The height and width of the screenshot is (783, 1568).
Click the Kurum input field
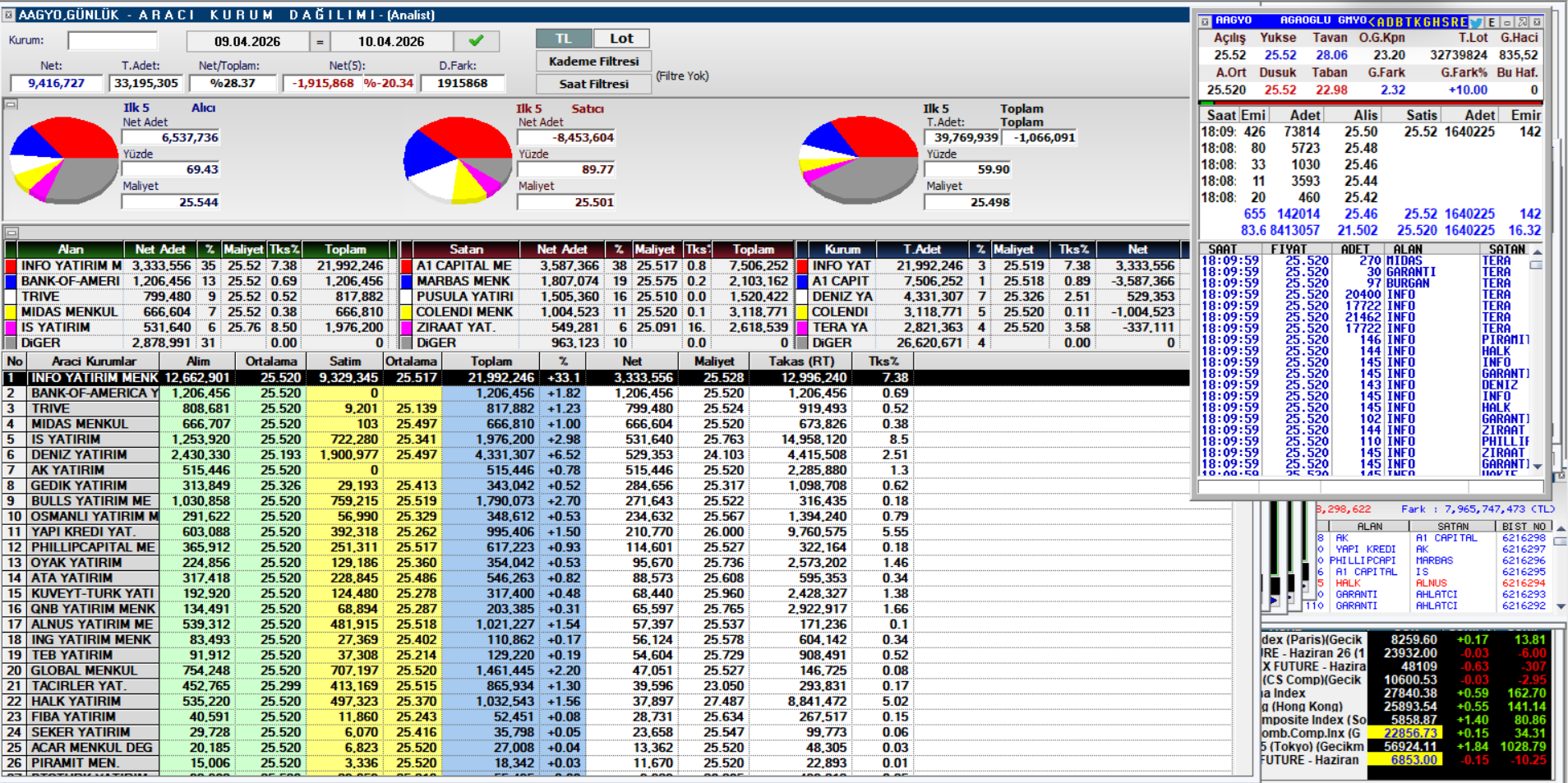[113, 41]
